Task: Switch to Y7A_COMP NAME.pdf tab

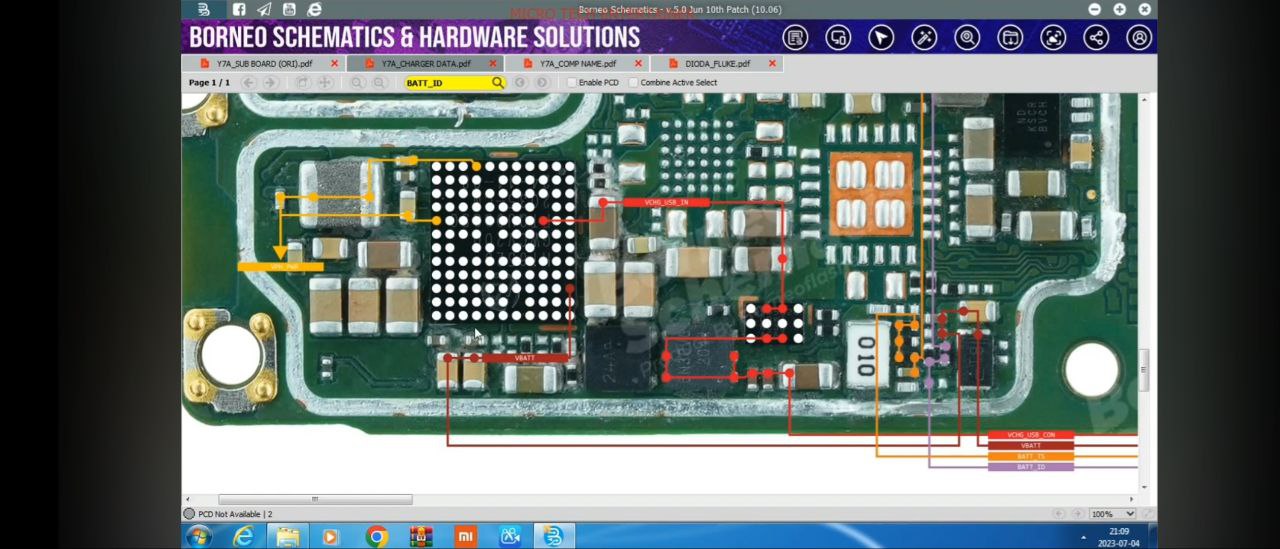Action: tap(578, 63)
